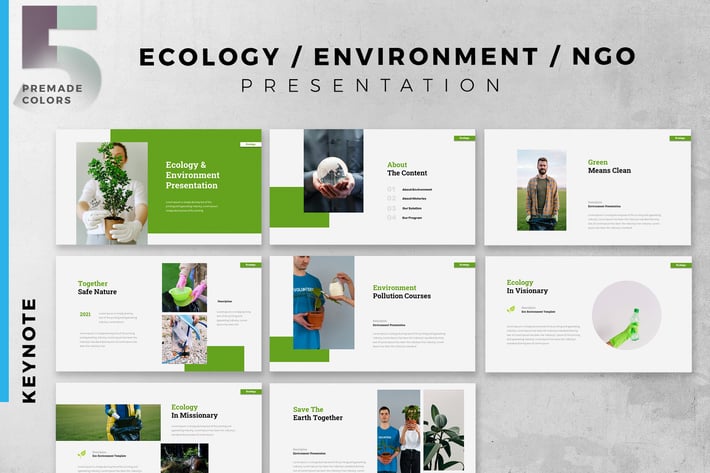Click the leaf icon in Ecology In Visionary slide
Viewport: 710px width, 473px height.
(511, 310)
